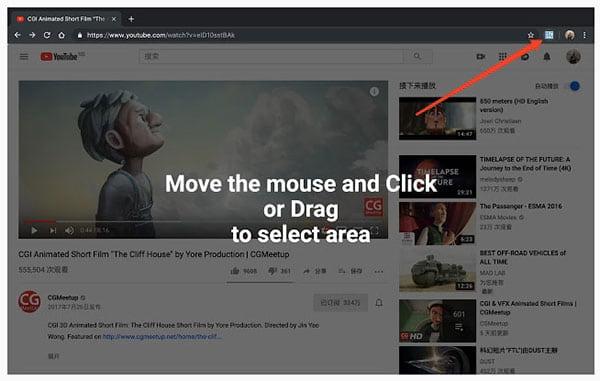This screenshot has height=381, width=600.
Task: Click title TIMELAPSE OF THE FUTURE
Action: [526, 164]
